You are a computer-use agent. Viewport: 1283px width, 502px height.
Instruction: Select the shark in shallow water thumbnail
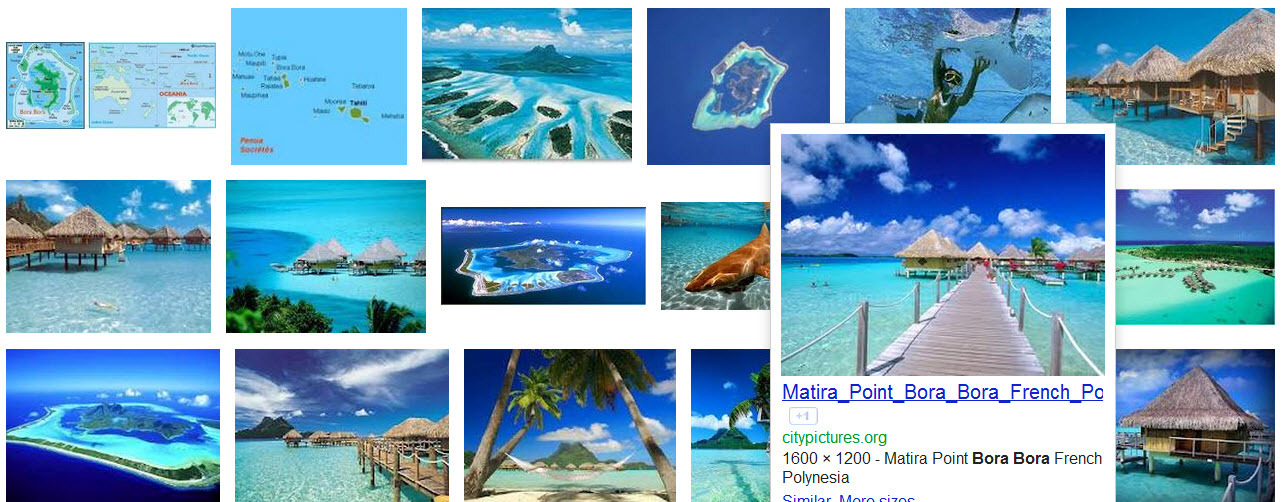pos(716,256)
